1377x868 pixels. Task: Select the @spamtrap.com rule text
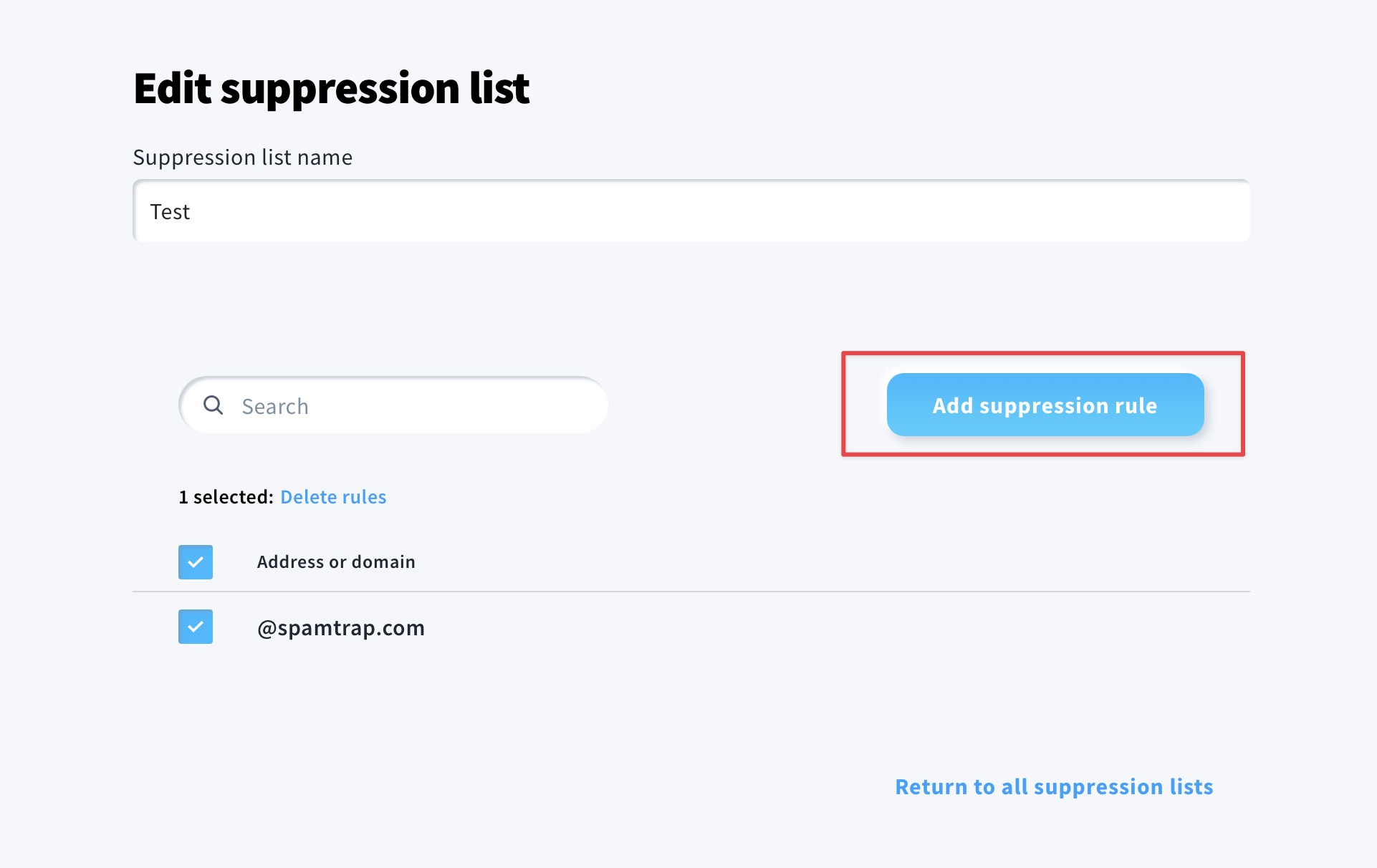[341, 628]
